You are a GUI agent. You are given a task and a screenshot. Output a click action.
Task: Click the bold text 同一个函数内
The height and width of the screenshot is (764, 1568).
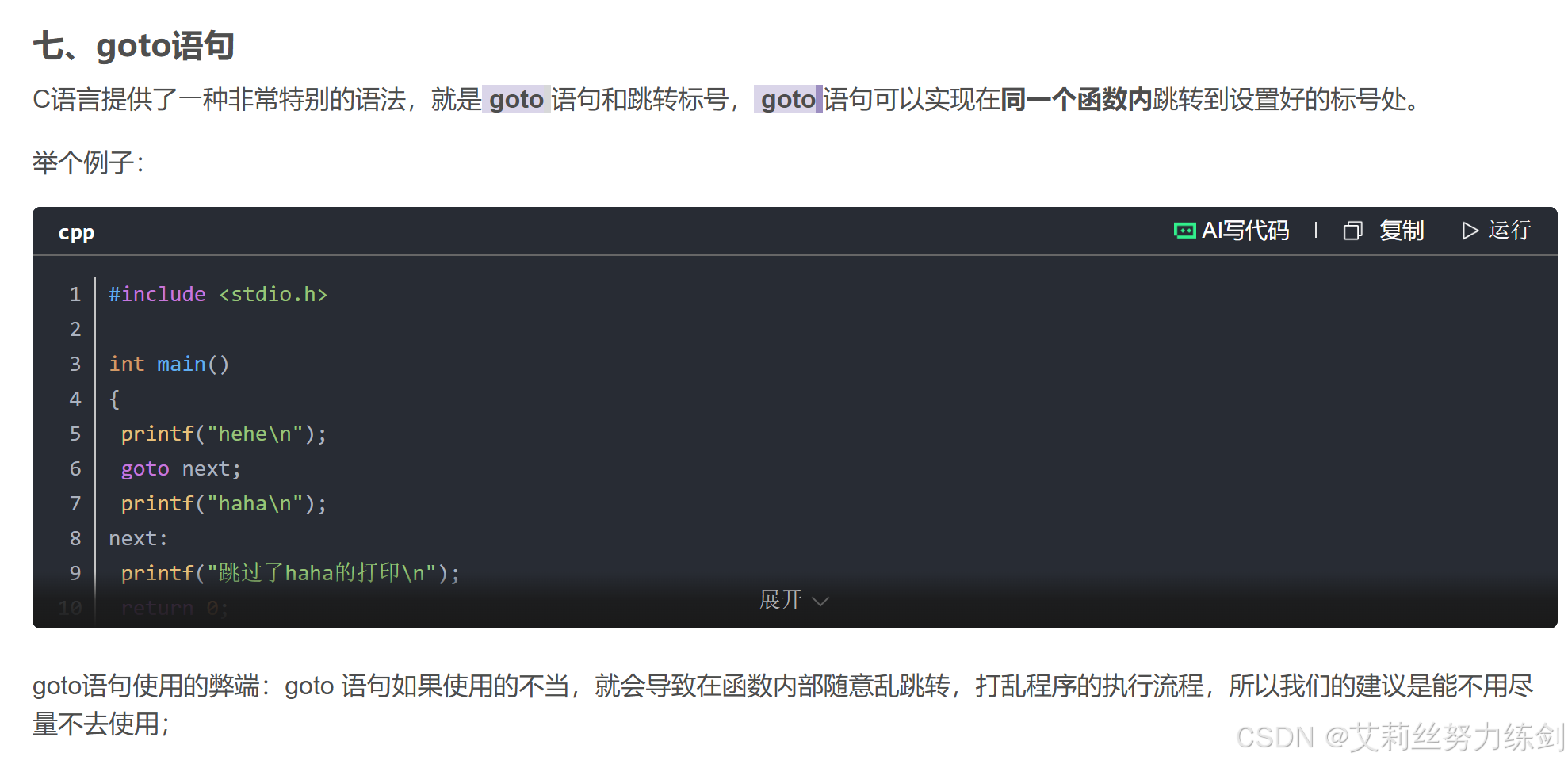(1077, 99)
